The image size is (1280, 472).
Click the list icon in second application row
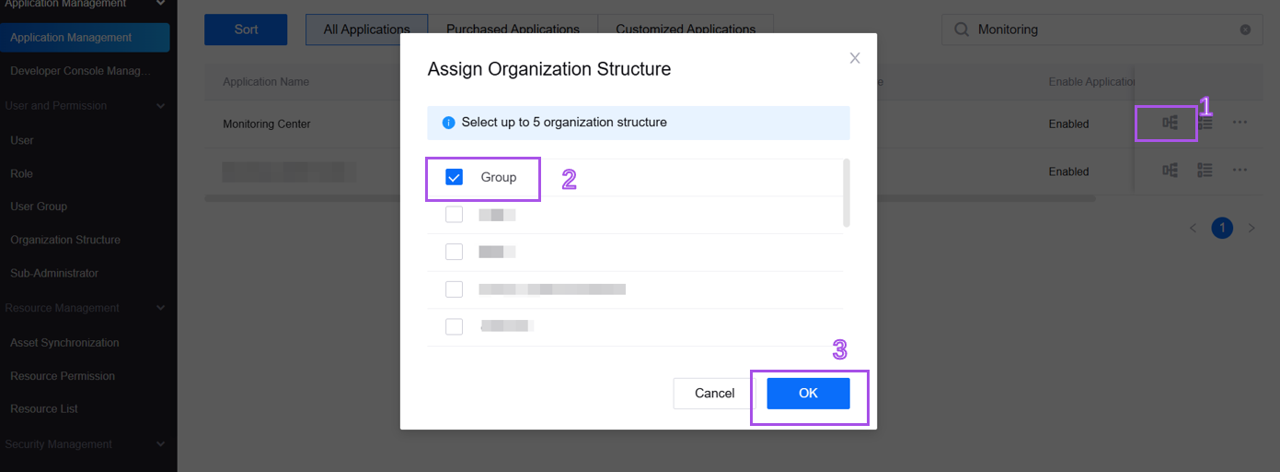click(x=1205, y=171)
